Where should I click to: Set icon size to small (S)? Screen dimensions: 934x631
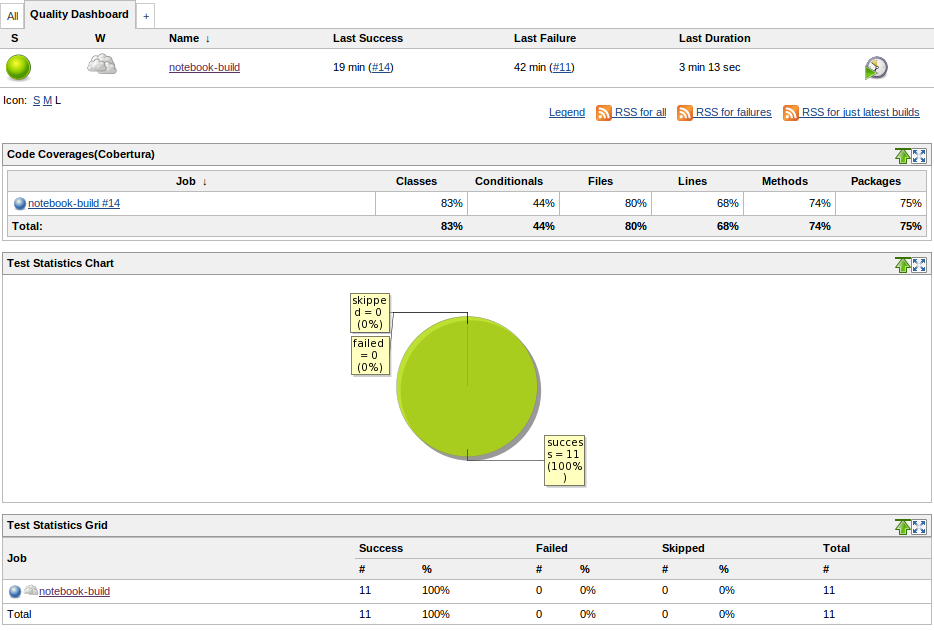37,100
